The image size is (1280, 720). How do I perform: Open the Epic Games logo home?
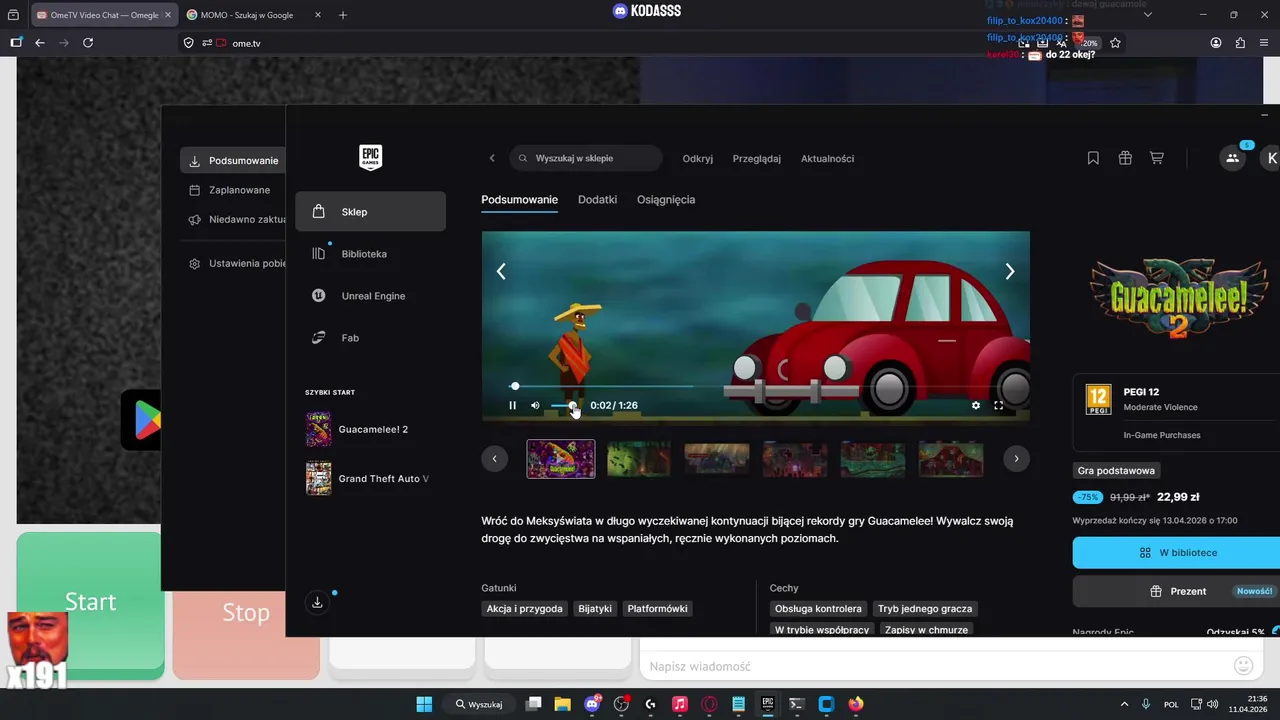click(x=370, y=157)
